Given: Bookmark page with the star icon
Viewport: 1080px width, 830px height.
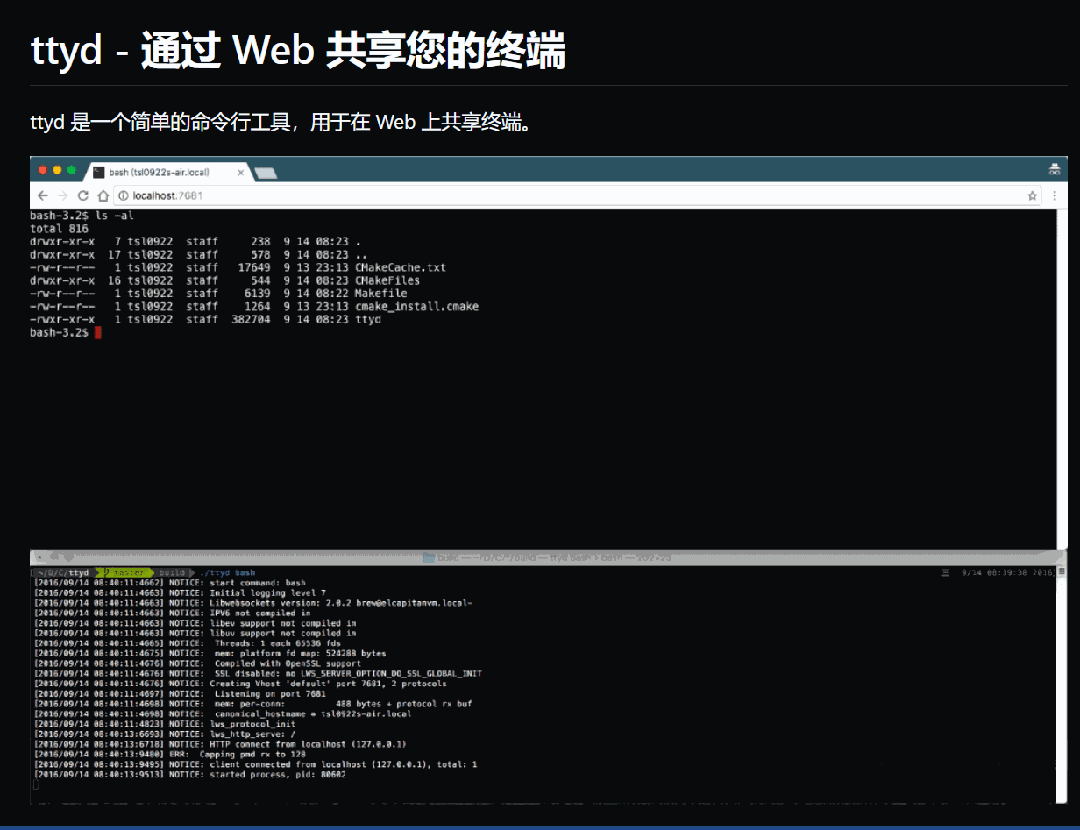Looking at the screenshot, I should point(1032,196).
